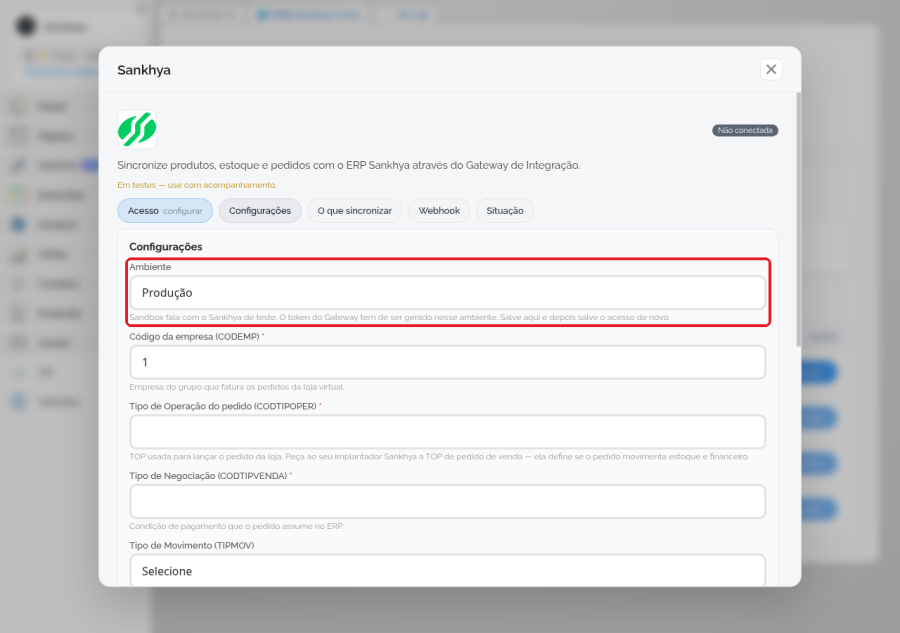Click the 'Condição de pagamento' helper text

coord(236,526)
